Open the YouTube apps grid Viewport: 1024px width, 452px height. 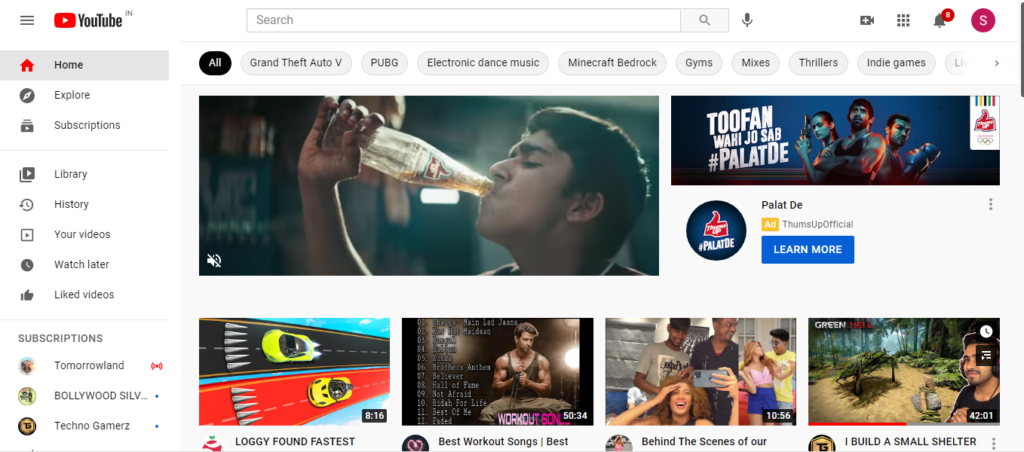[904, 20]
